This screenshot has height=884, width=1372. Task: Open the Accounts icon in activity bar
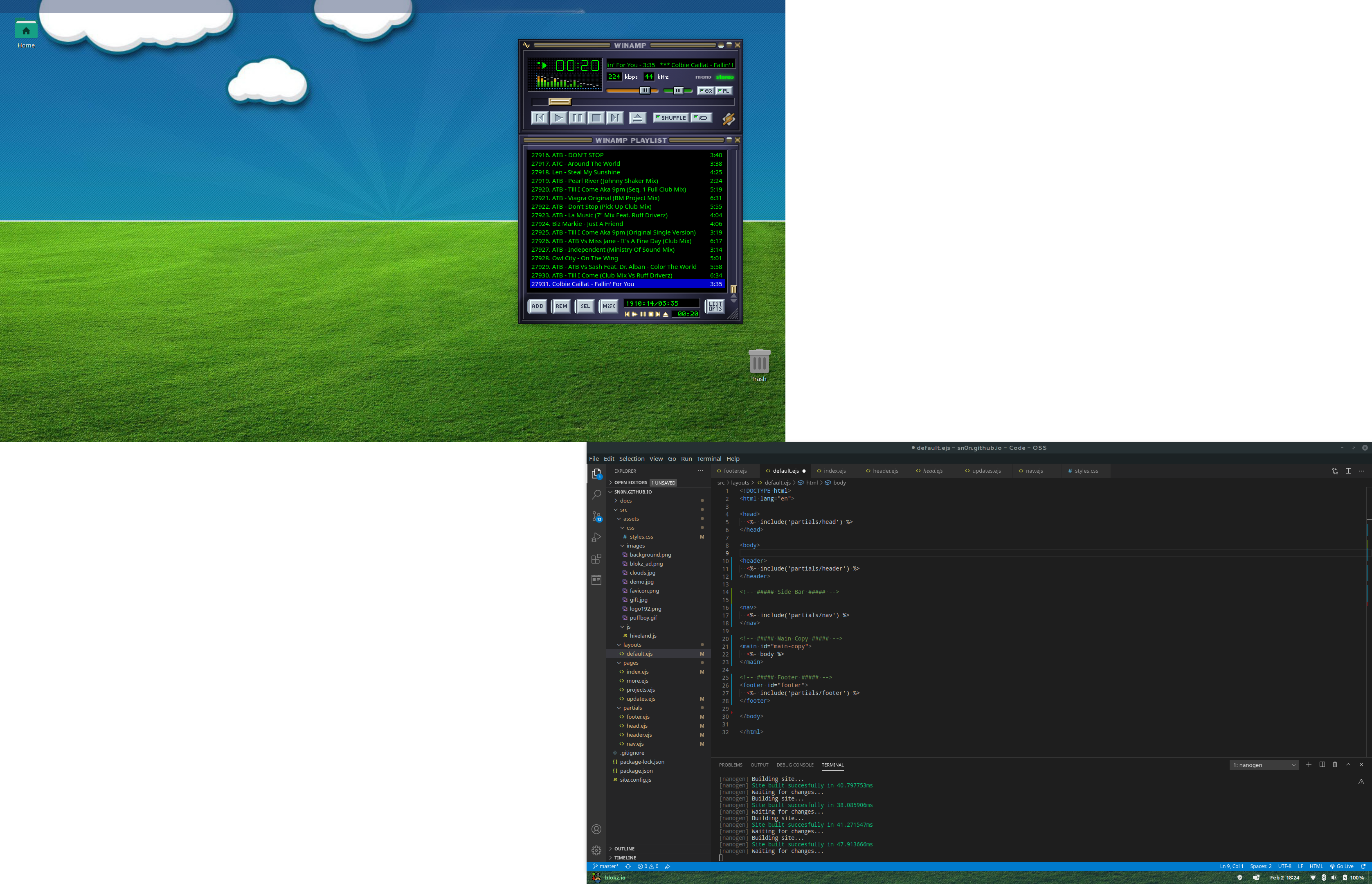click(x=596, y=829)
